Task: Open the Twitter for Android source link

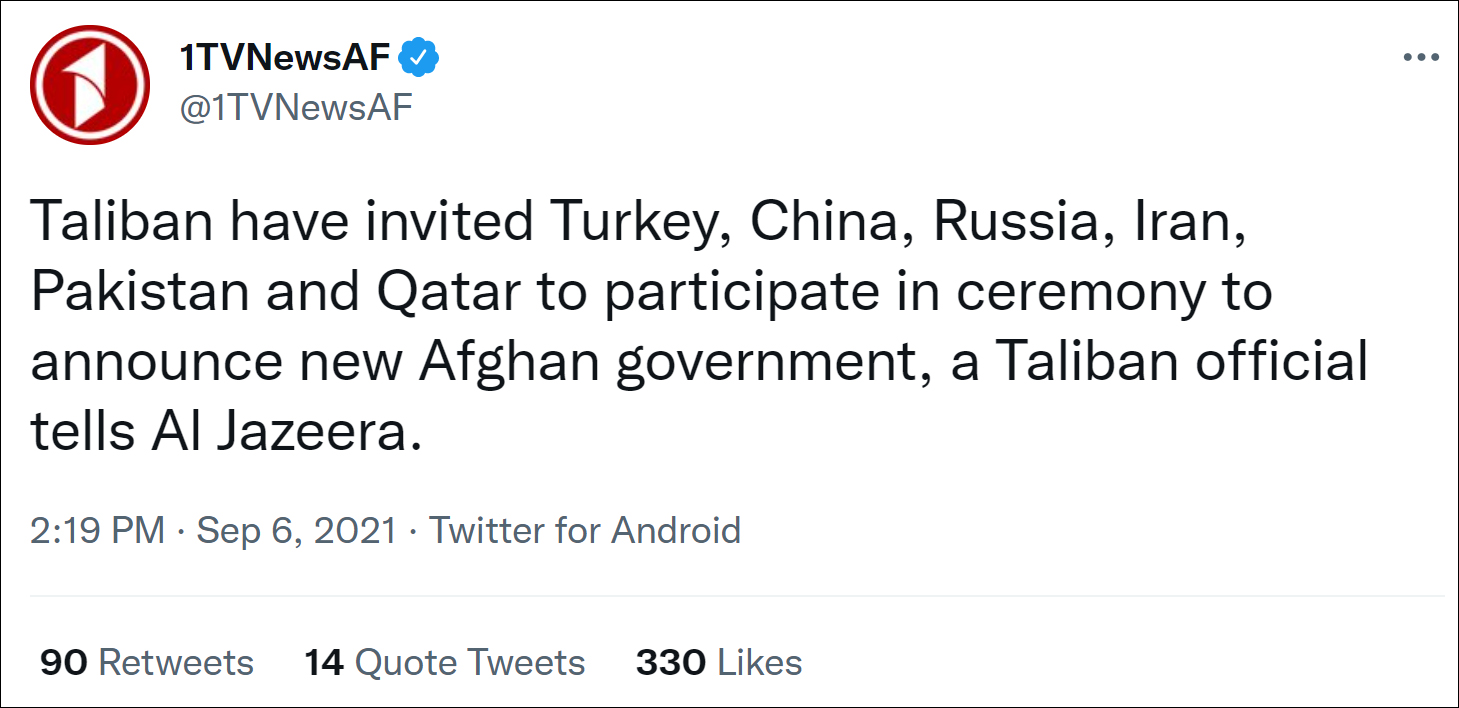Action: point(585,530)
